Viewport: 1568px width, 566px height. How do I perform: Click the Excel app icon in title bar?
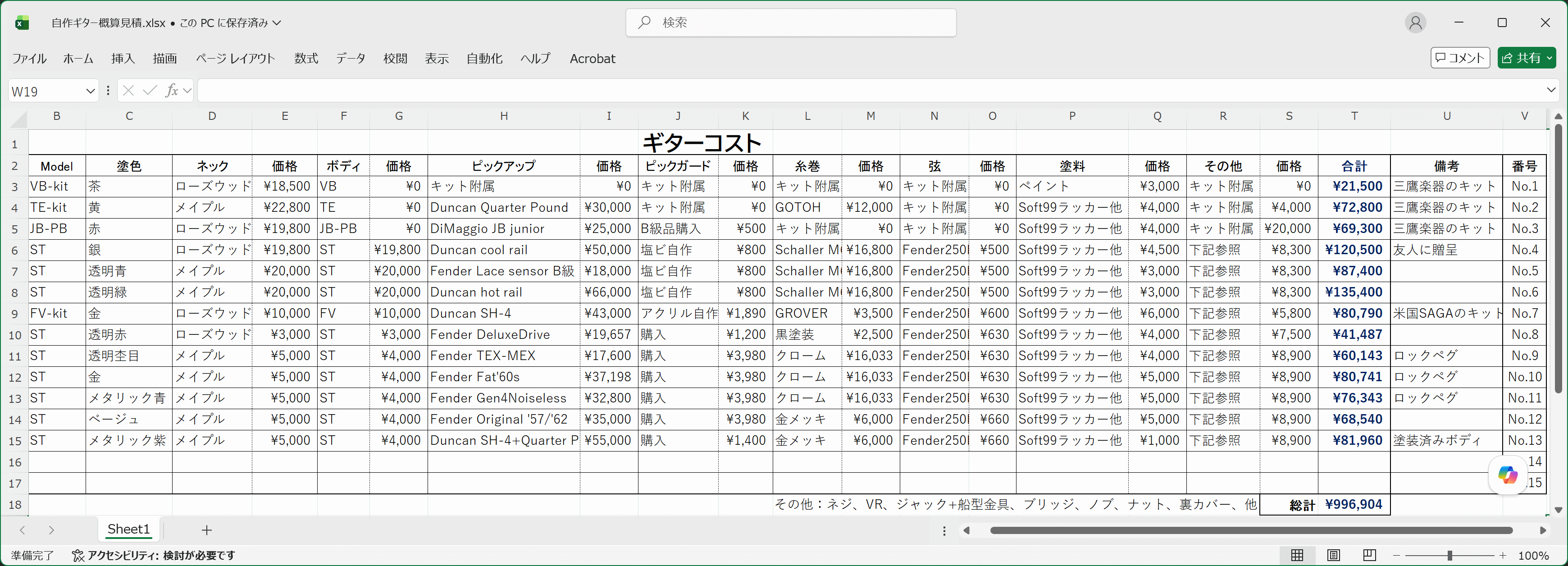click(22, 23)
